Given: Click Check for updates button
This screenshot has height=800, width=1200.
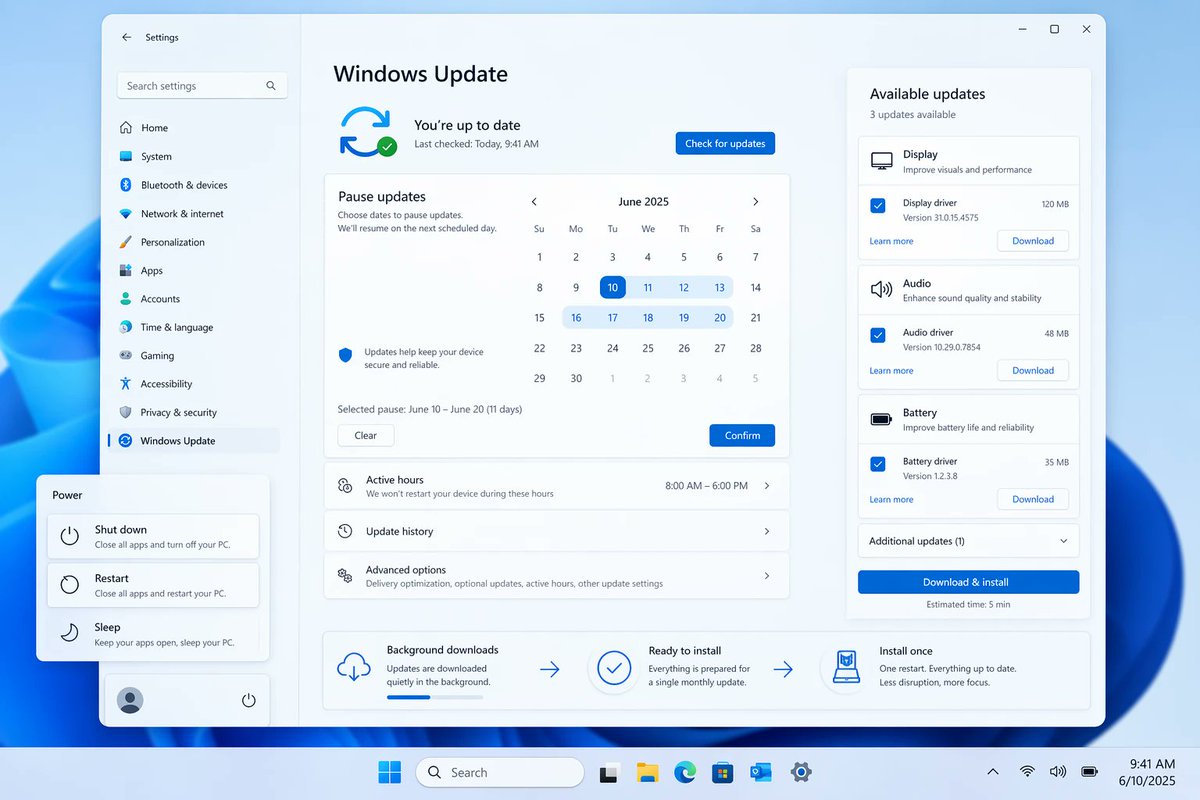Looking at the screenshot, I should (x=725, y=144).
